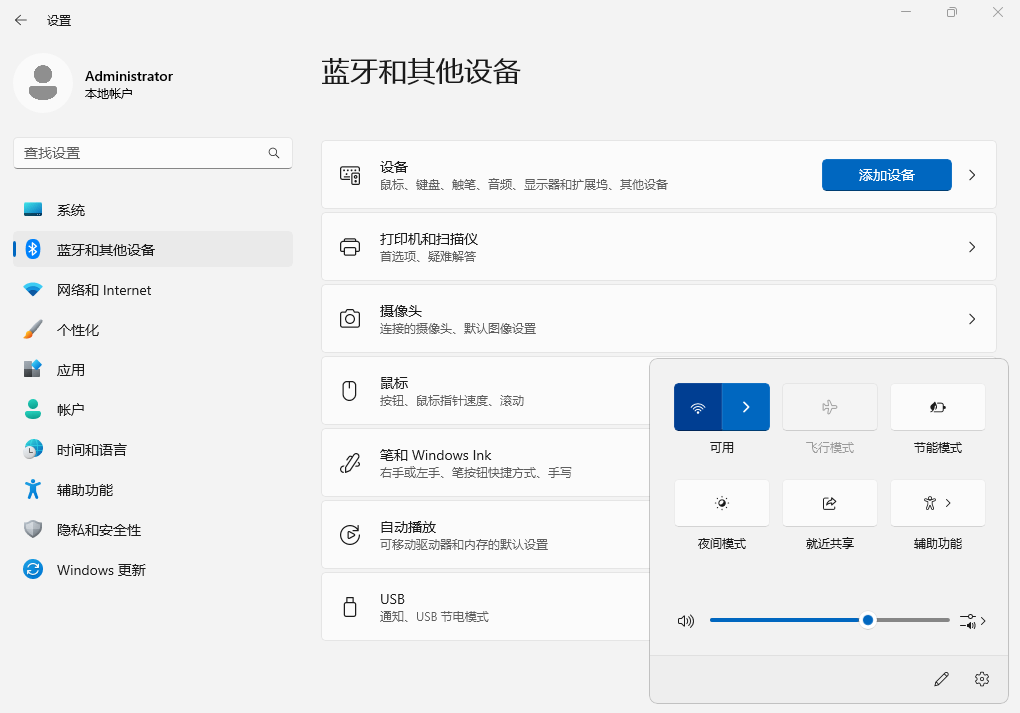The height and width of the screenshot is (713, 1020).
Task: Toggle Wi-Fi in quick settings
Action: tap(698, 407)
